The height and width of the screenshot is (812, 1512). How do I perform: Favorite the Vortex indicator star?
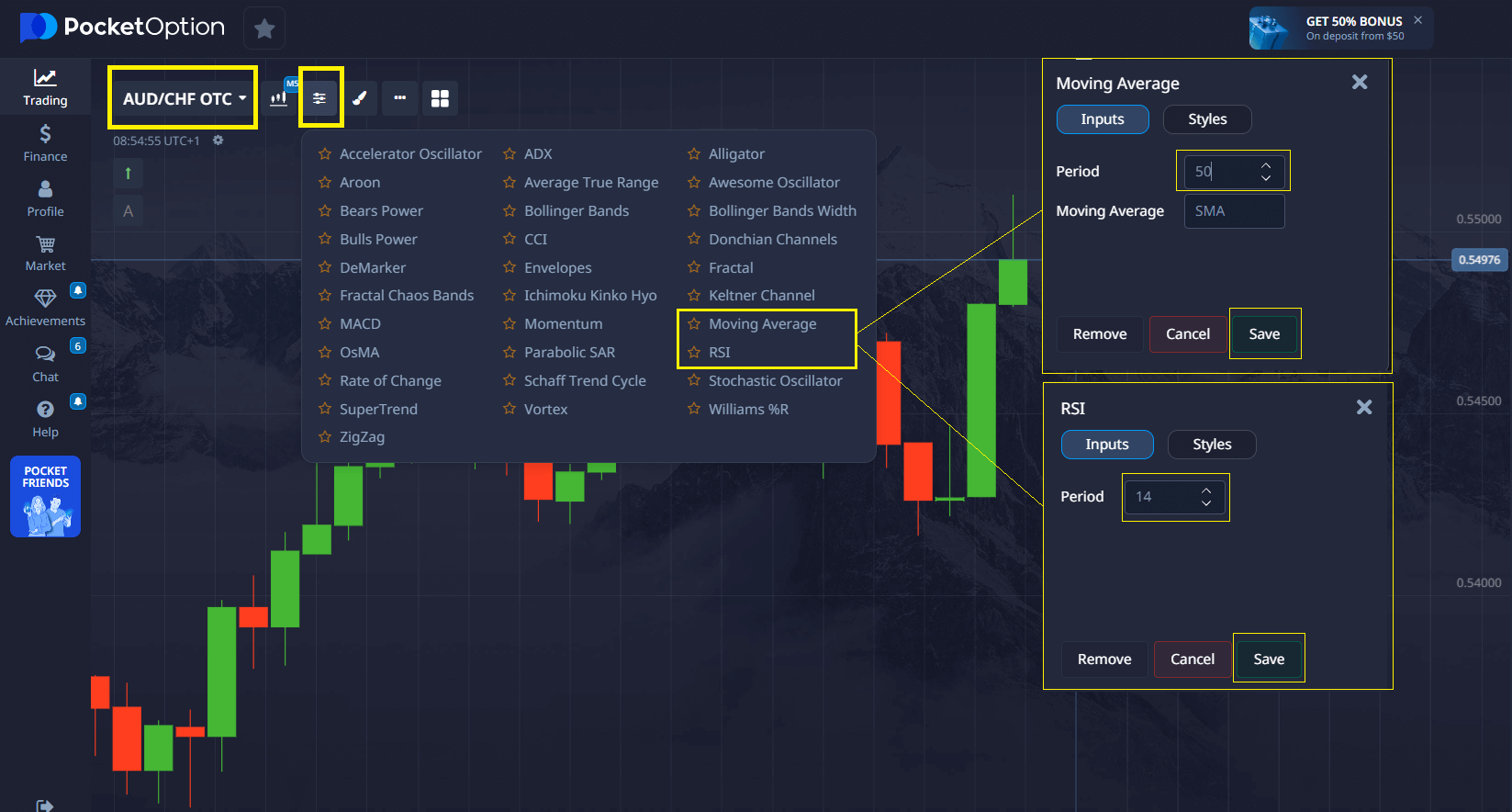pyautogui.click(x=510, y=410)
